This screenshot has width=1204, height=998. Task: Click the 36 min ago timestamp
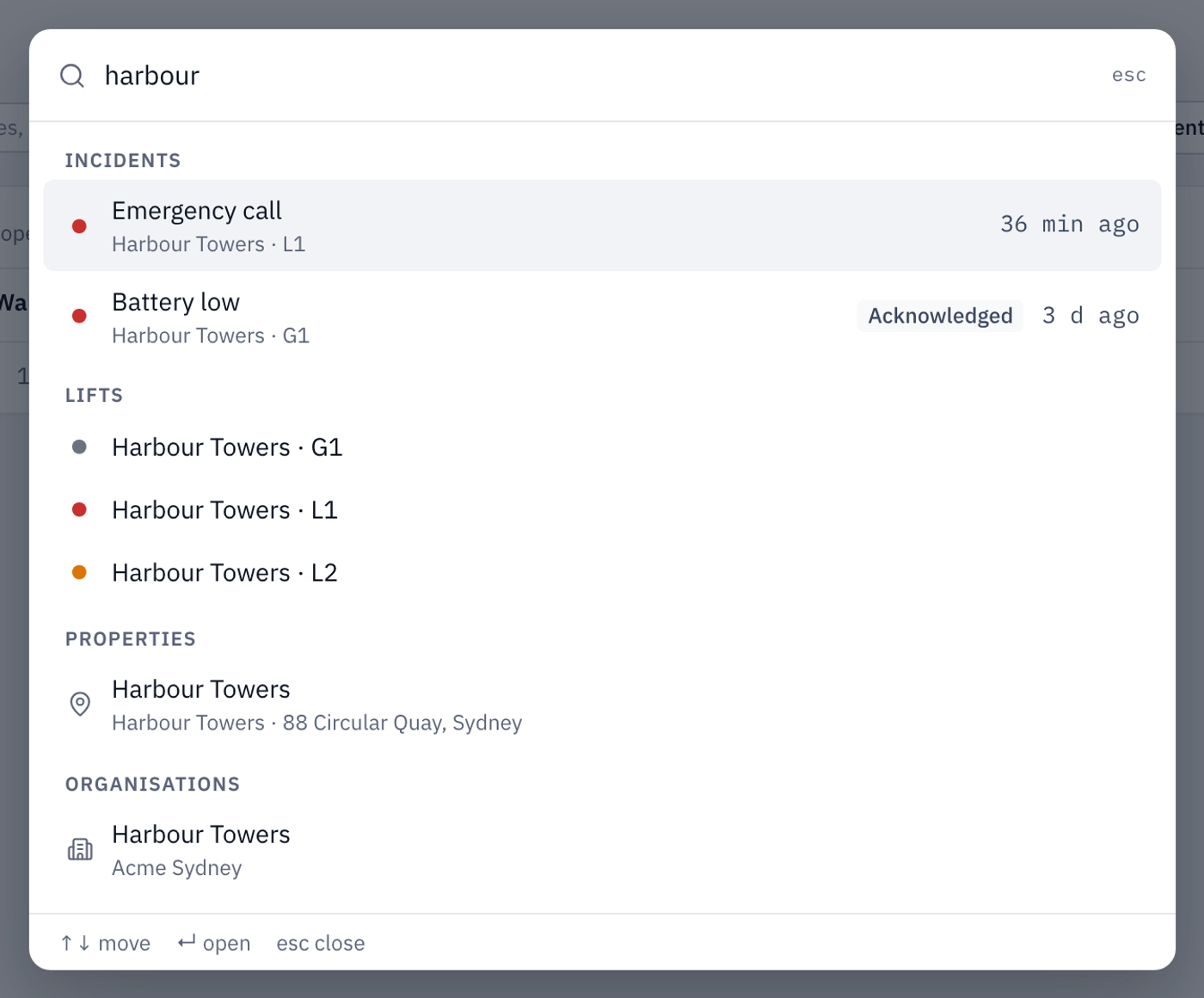pos(1069,225)
